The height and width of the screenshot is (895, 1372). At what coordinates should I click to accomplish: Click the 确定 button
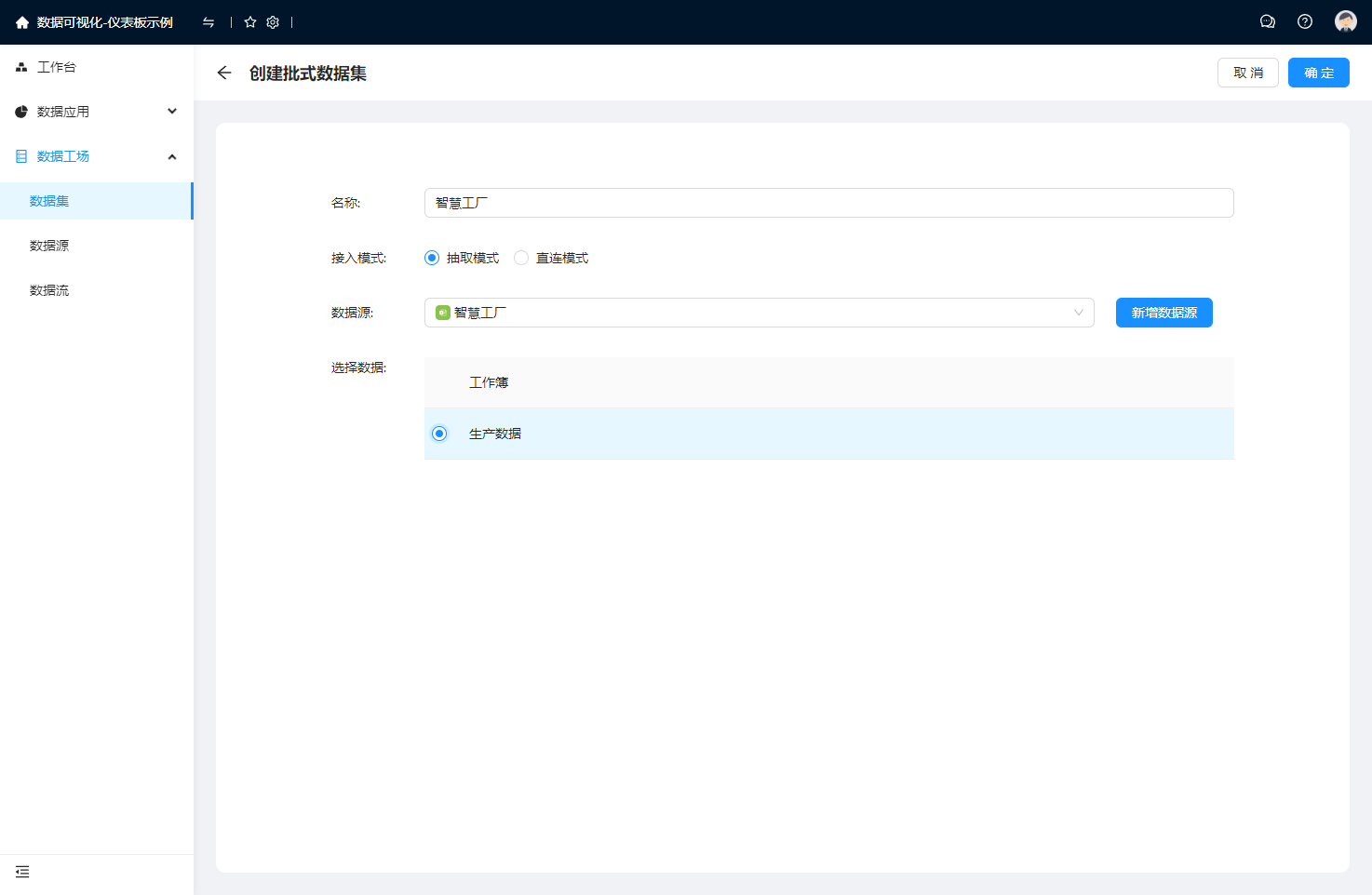click(x=1318, y=73)
